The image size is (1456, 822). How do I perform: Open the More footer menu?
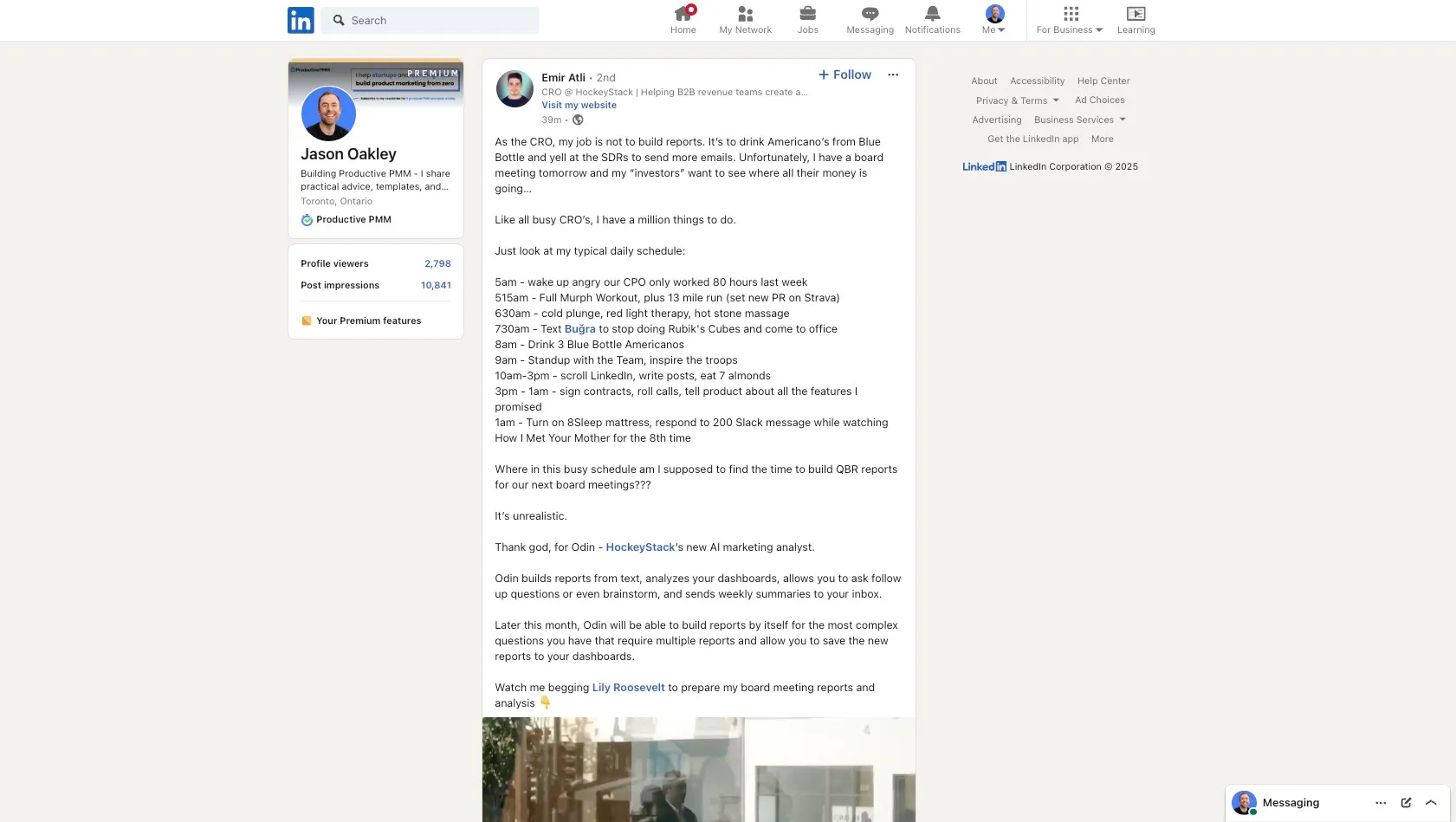[1102, 139]
